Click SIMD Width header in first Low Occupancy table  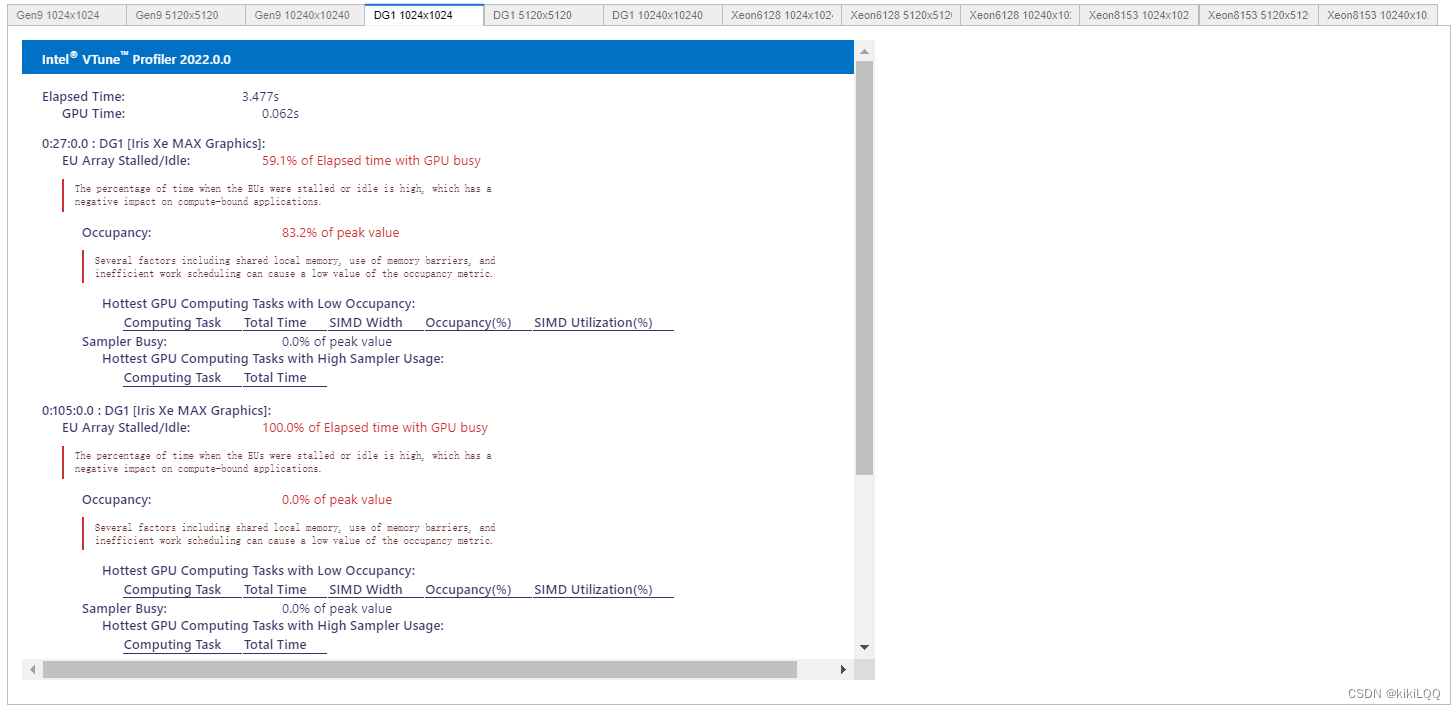tap(366, 323)
